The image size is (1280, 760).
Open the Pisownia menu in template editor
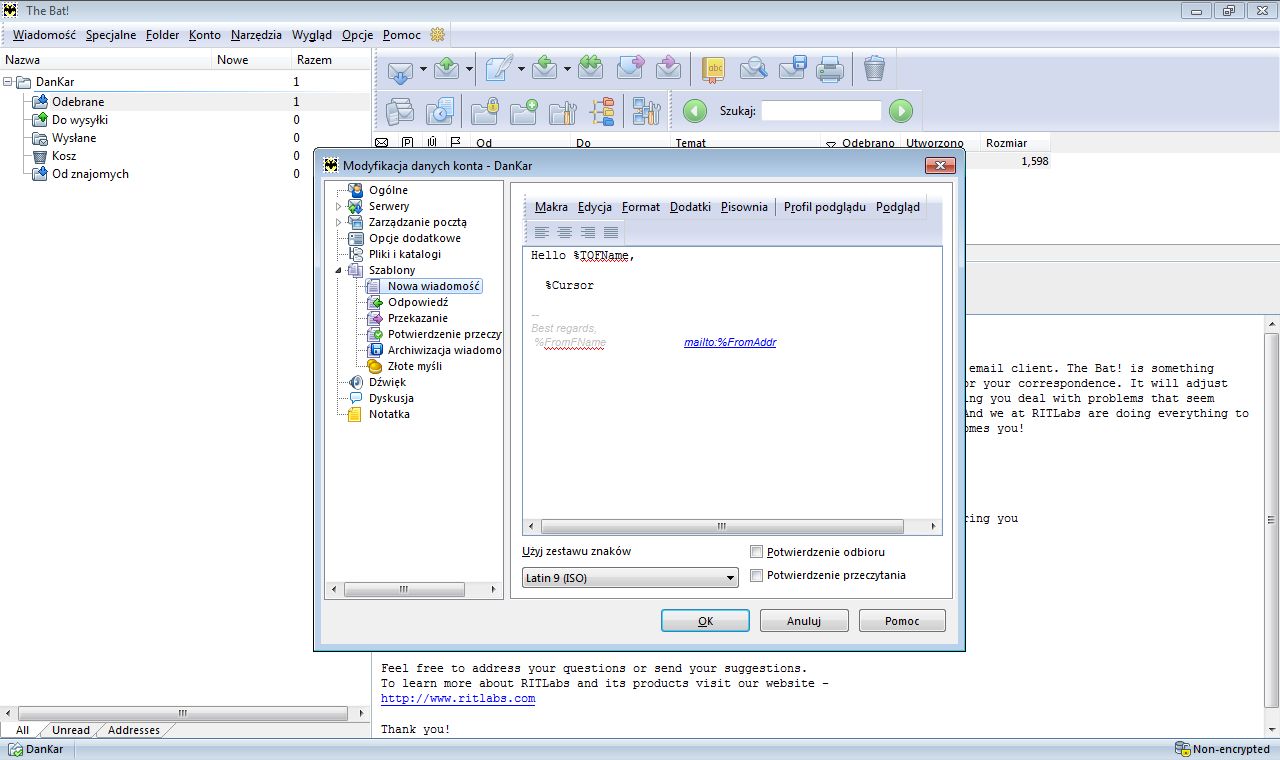(744, 207)
